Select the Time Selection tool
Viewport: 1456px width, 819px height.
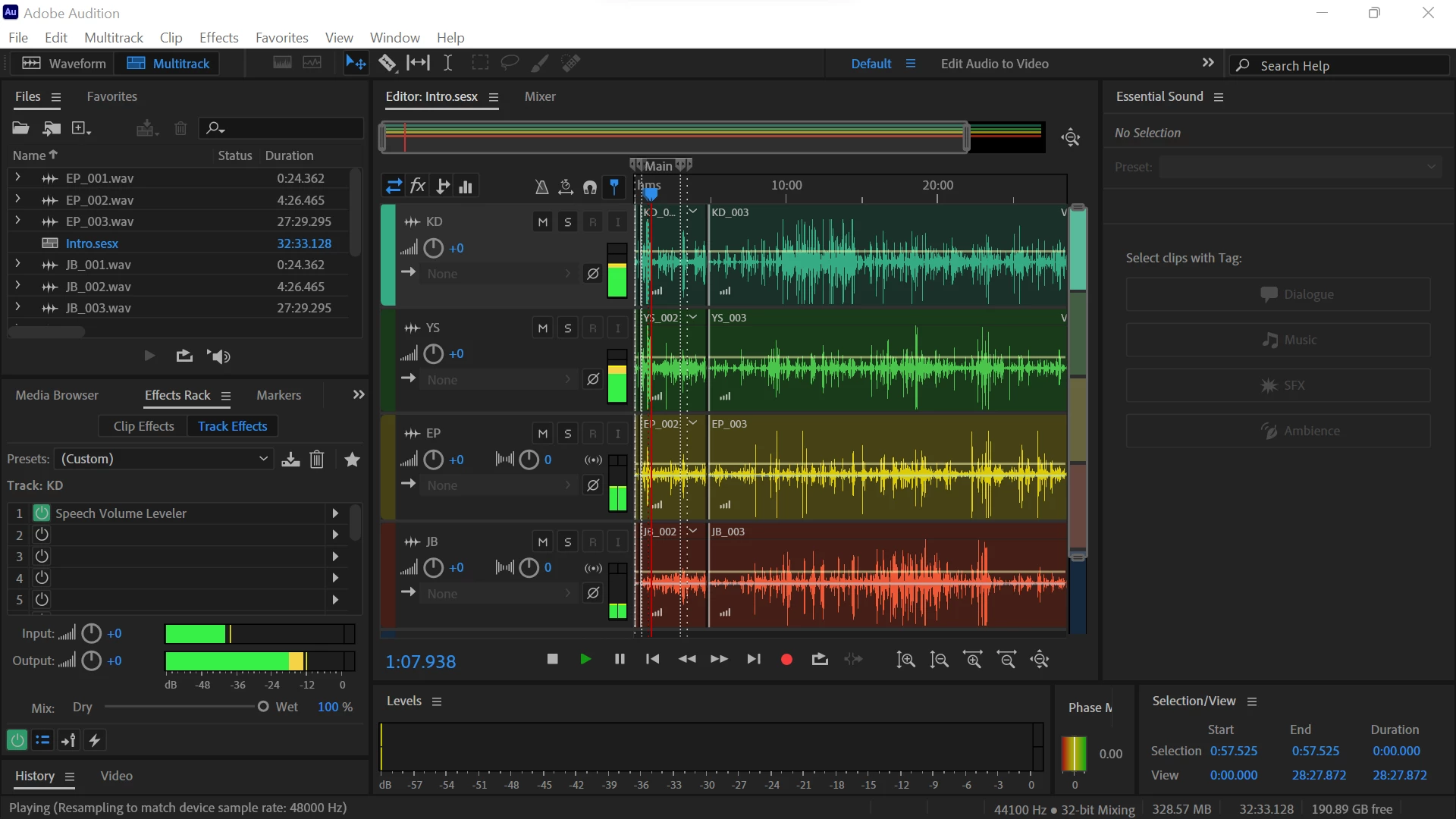tap(448, 63)
